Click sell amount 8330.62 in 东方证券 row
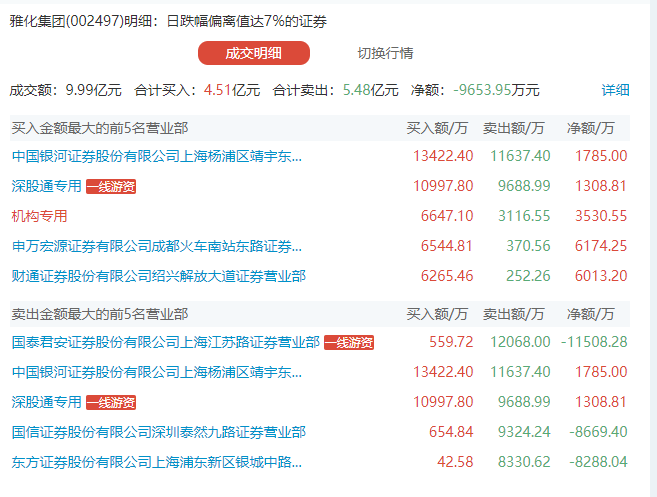657x497 pixels. [x=524, y=462]
